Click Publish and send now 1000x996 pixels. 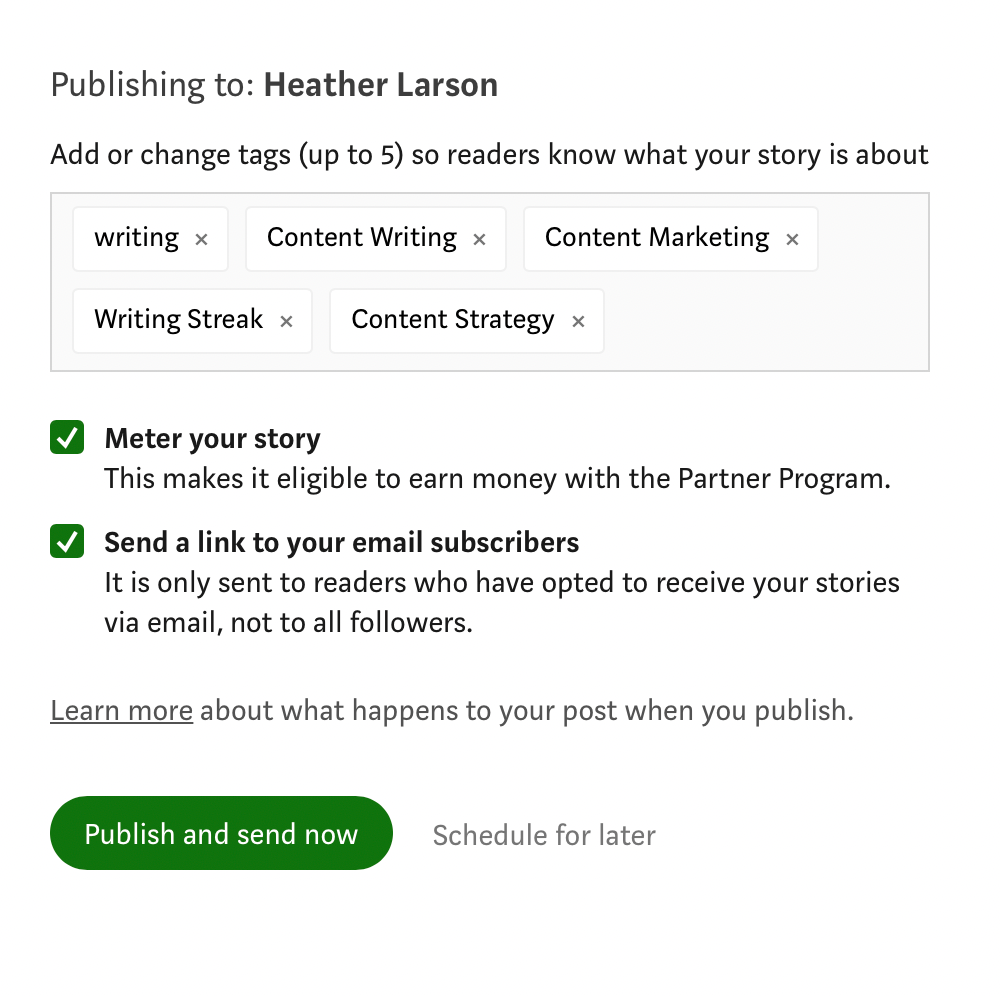(221, 833)
